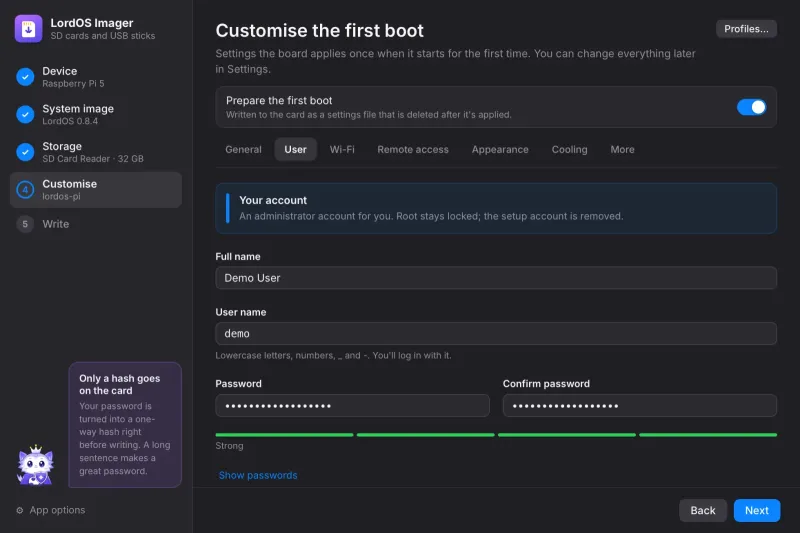Click the Storage step checkmark icon
Viewport: 800px width, 533px height.
tap(25, 152)
